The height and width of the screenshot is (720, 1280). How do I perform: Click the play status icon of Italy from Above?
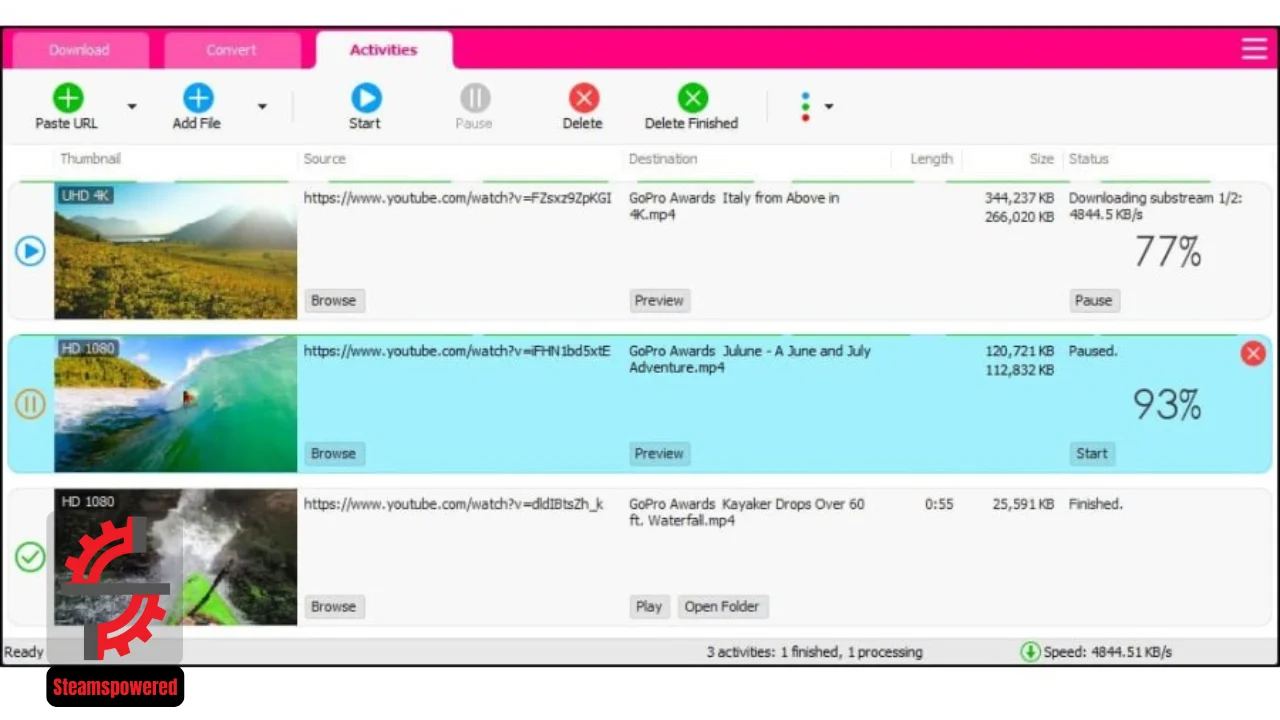coord(30,251)
